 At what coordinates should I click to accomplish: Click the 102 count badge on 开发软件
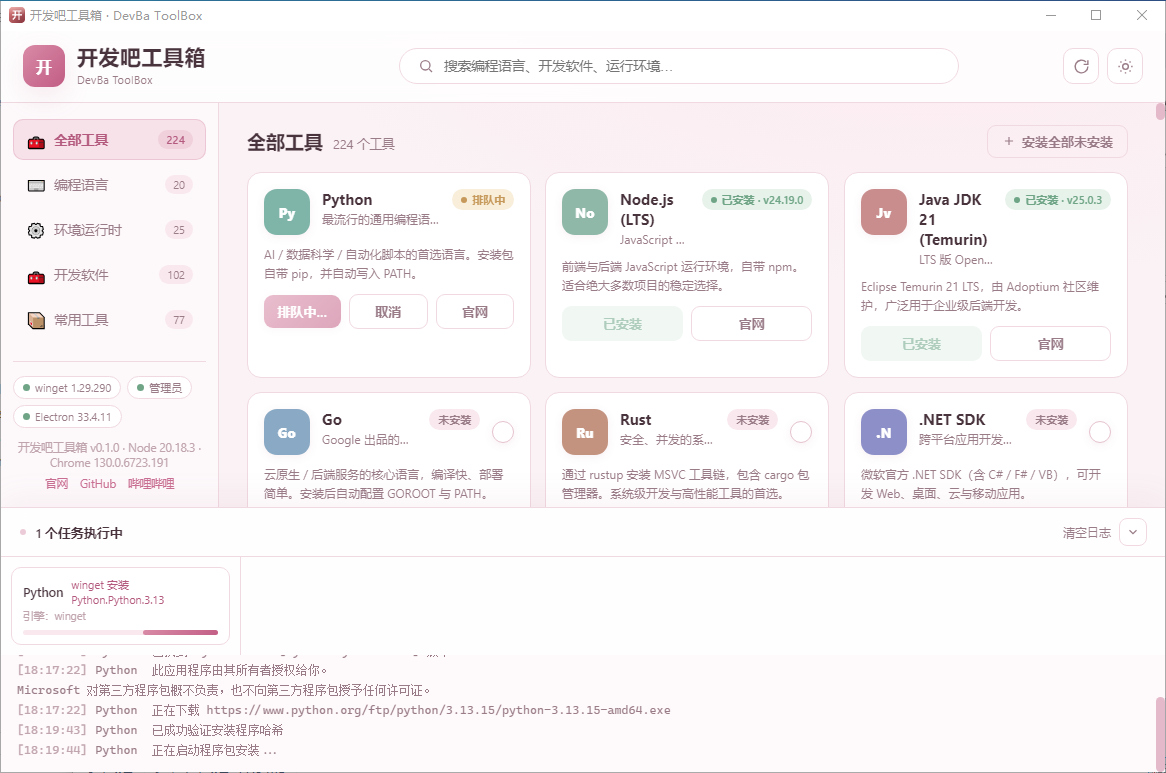[175, 275]
